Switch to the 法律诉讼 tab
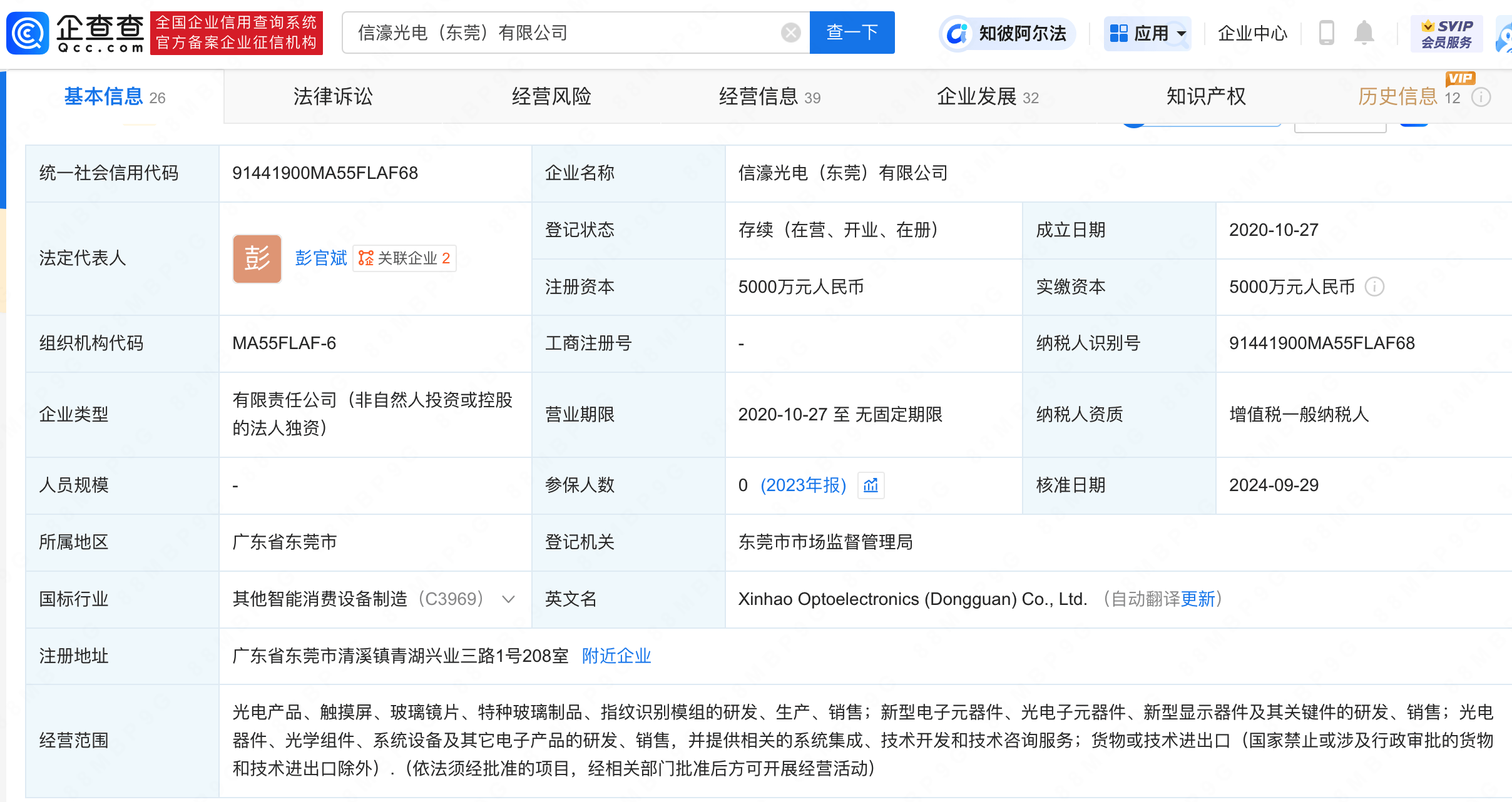Image resolution: width=1512 pixels, height=802 pixels. tap(333, 97)
